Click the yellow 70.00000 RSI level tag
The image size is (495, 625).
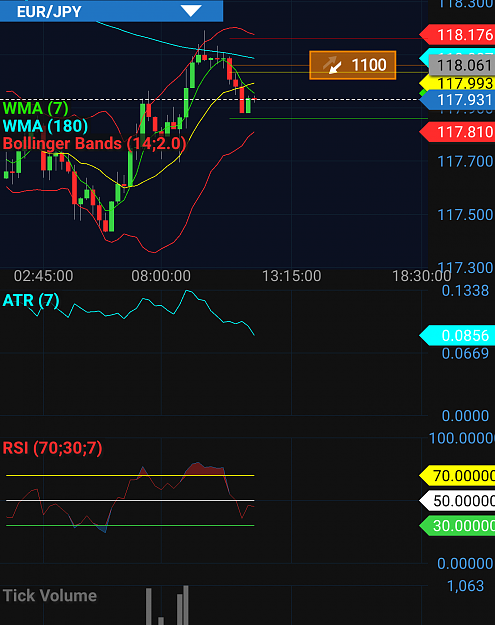(458, 476)
